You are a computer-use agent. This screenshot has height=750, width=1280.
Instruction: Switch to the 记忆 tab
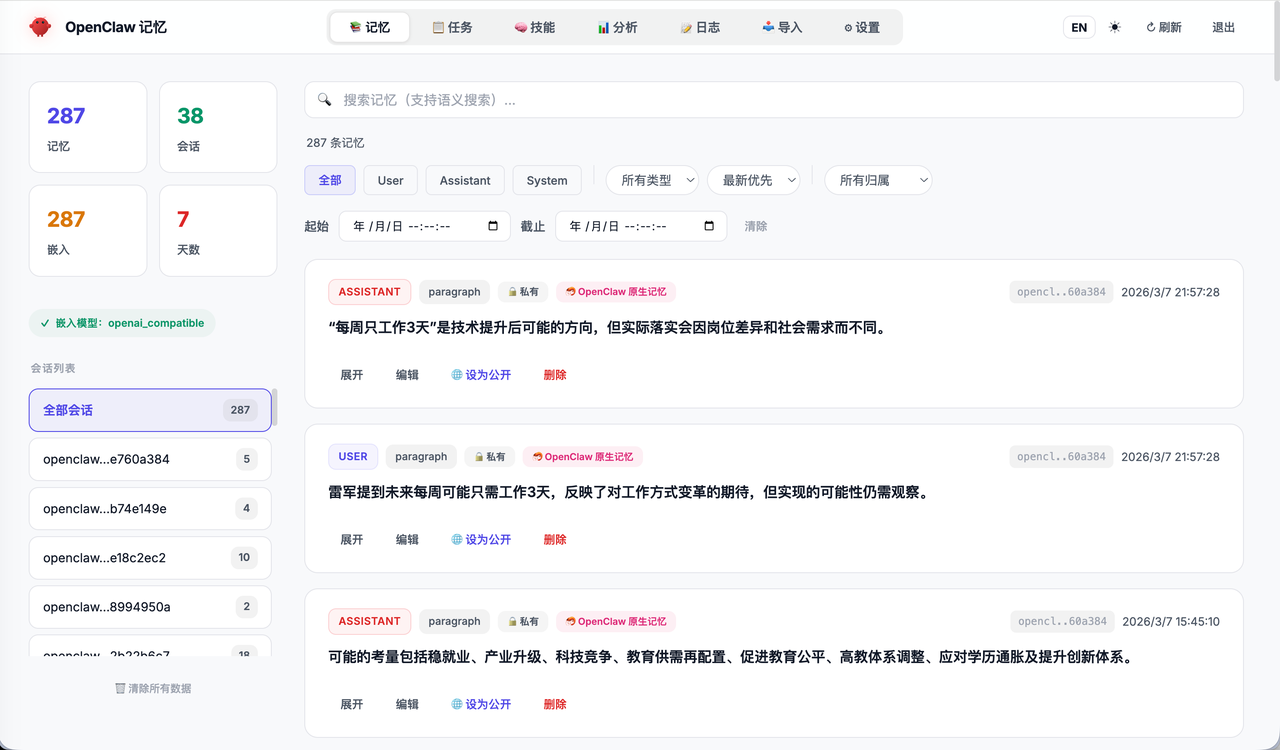pos(369,27)
